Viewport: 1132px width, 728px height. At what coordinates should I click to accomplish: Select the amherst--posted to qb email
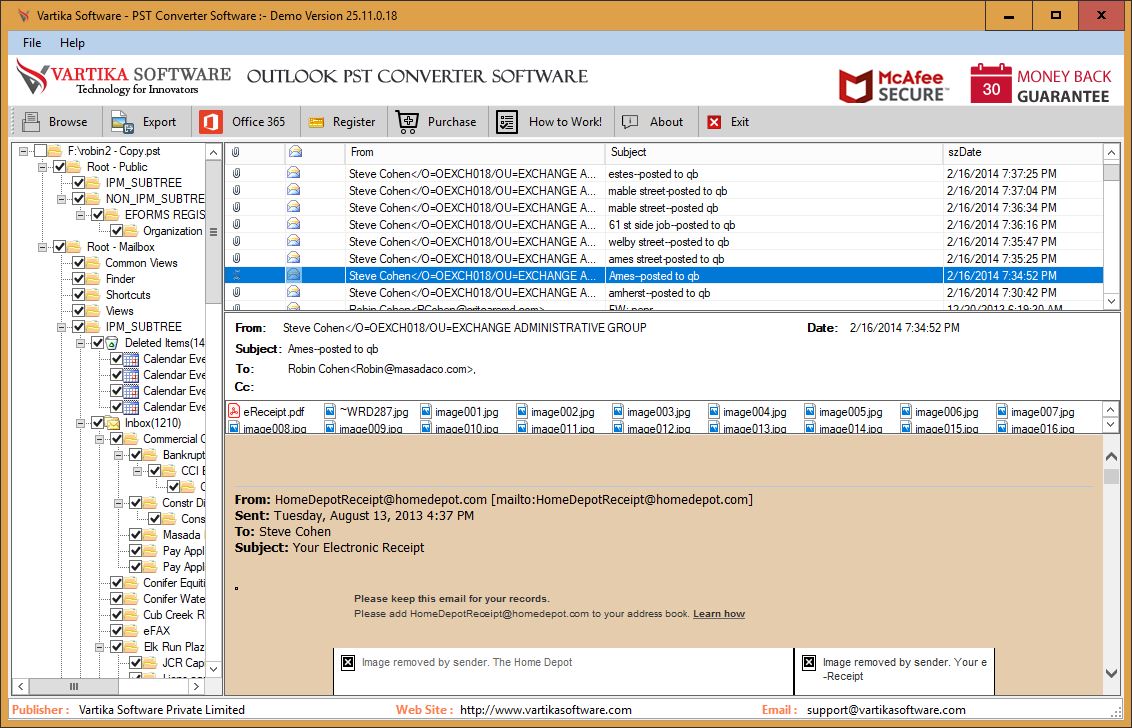pos(664,292)
